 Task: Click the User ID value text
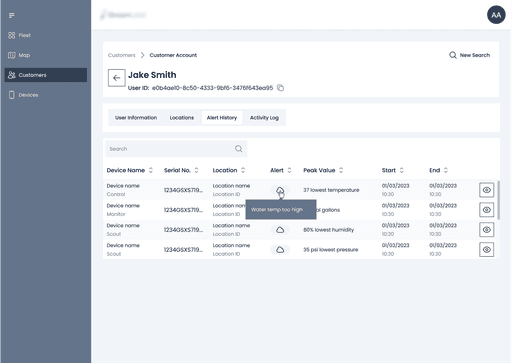(212, 88)
